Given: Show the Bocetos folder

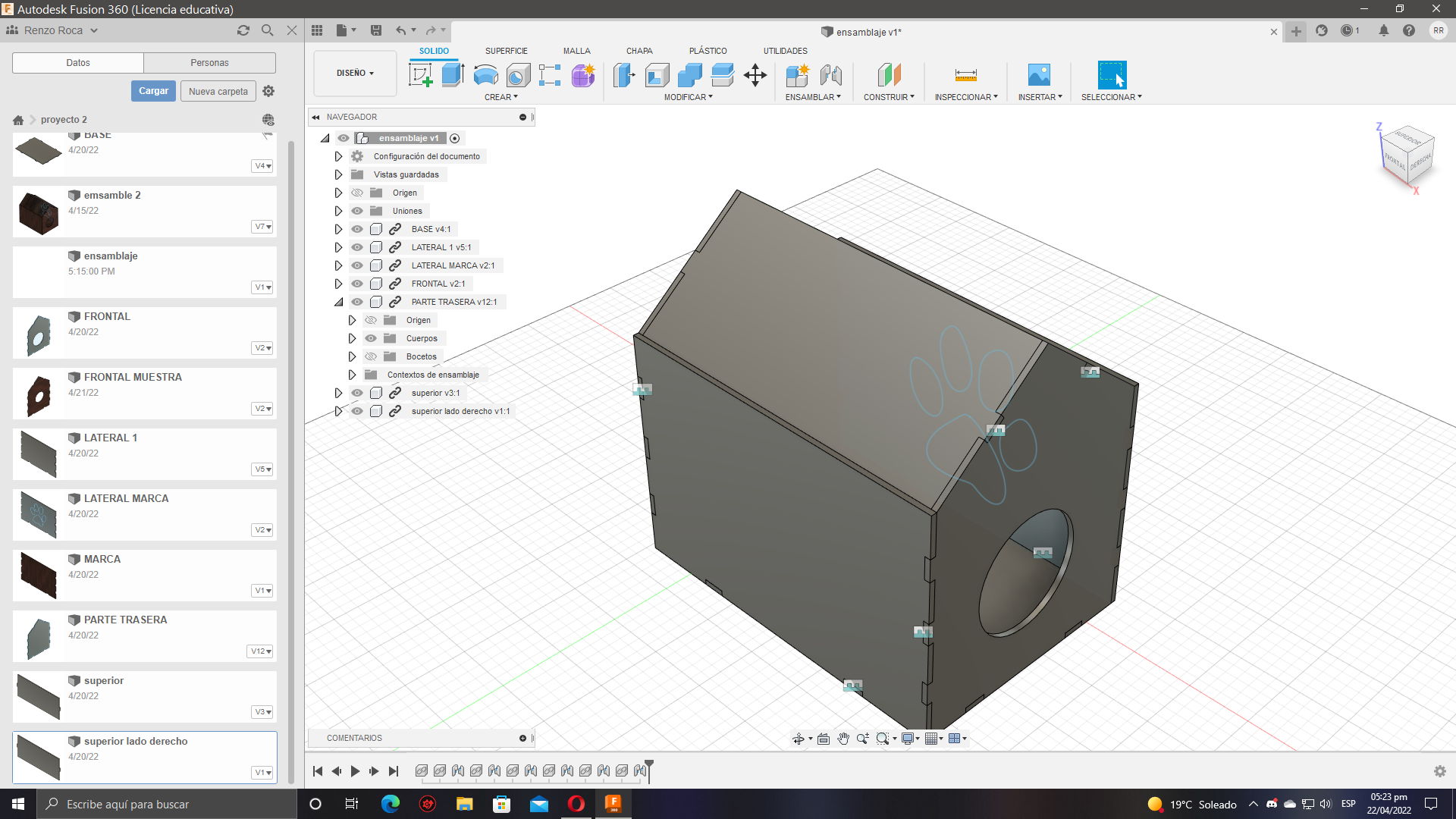Looking at the screenshot, I should [371, 356].
